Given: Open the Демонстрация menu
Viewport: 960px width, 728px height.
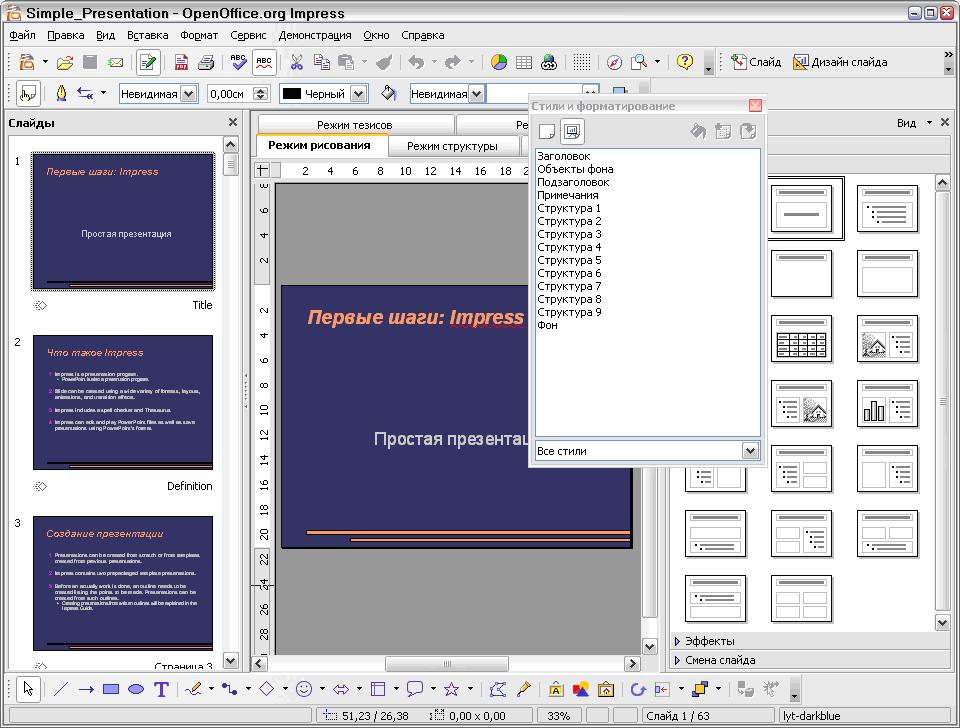Looking at the screenshot, I should [x=315, y=36].
